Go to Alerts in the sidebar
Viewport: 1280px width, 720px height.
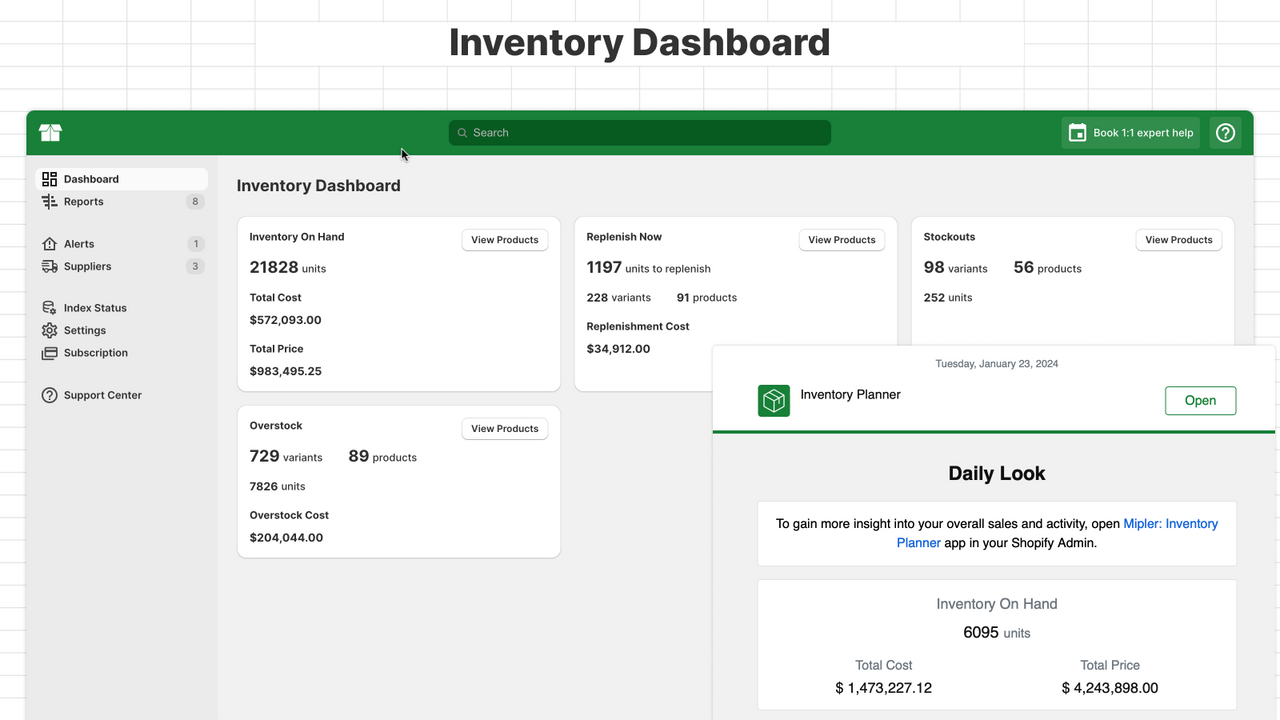click(x=122, y=244)
